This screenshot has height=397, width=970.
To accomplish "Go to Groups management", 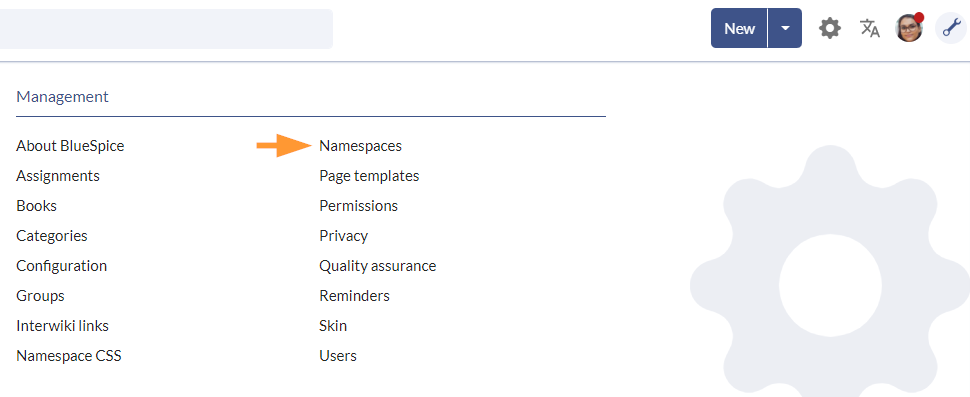I will tap(40, 296).
